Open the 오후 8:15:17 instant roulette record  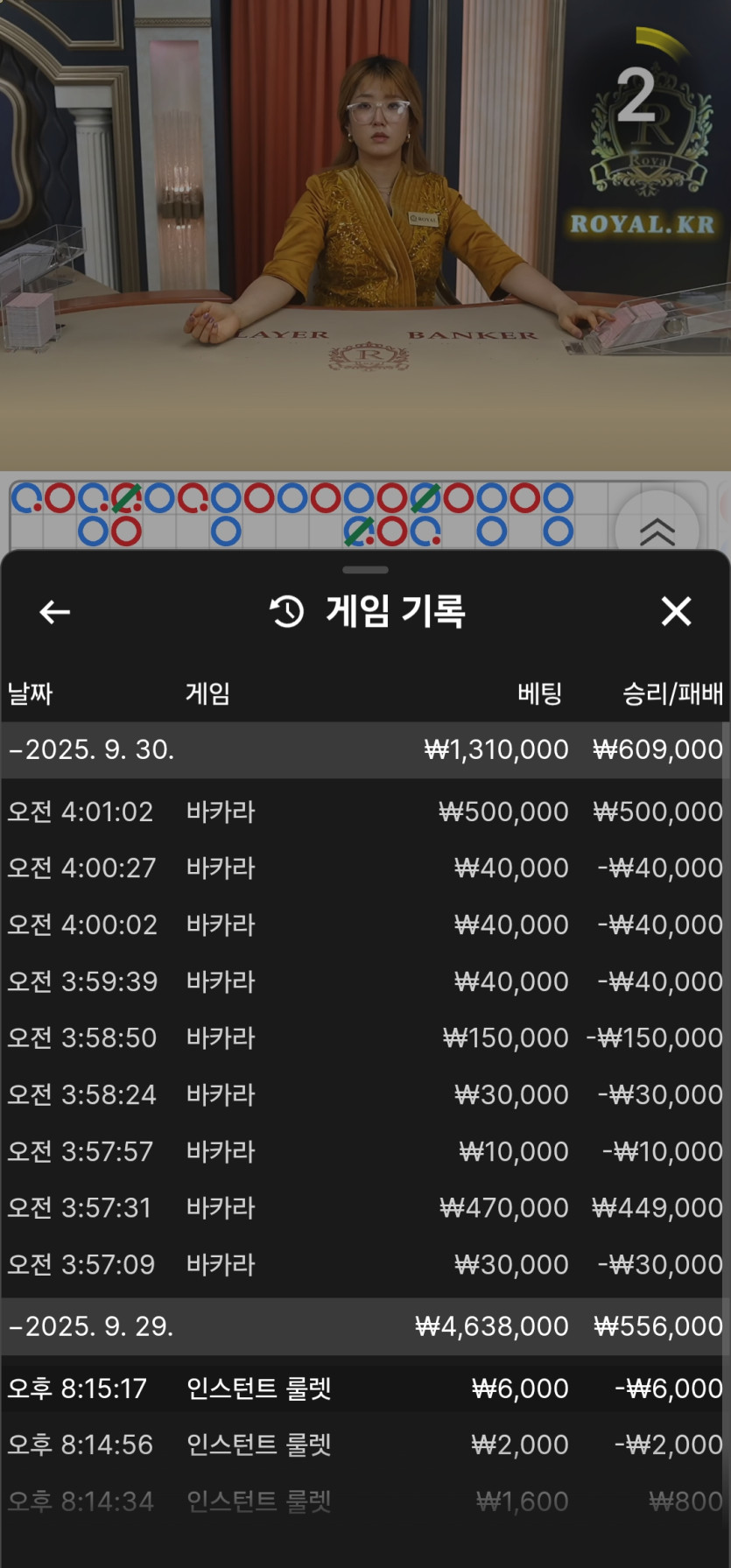365,1388
